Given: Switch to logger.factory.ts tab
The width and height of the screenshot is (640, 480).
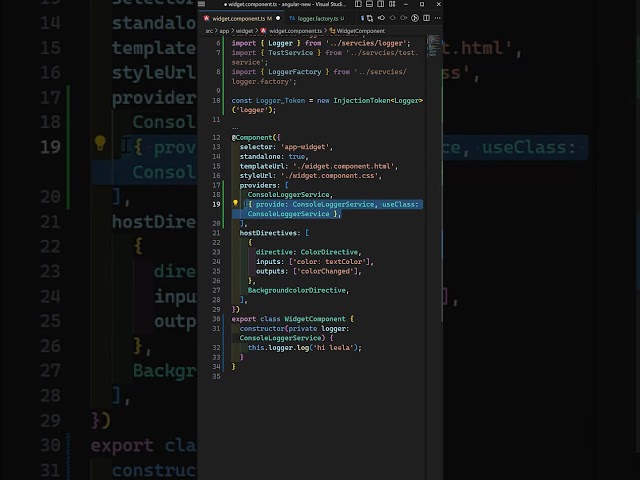Looking at the screenshot, I should (318, 18).
